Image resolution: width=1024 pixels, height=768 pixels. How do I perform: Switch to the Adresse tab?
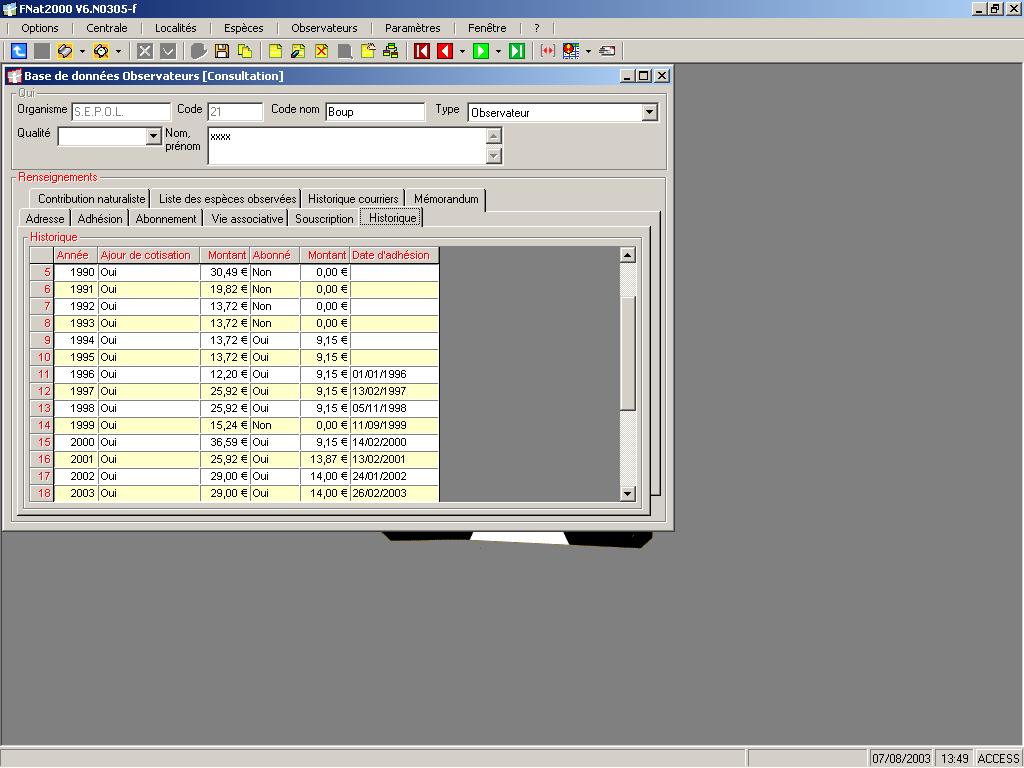(x=45, y=219)
